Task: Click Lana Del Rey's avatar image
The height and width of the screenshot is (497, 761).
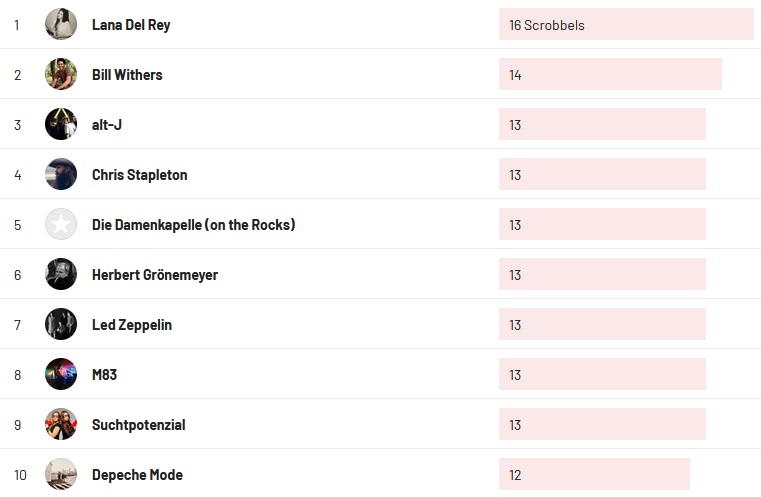Action: click(61, 24)
